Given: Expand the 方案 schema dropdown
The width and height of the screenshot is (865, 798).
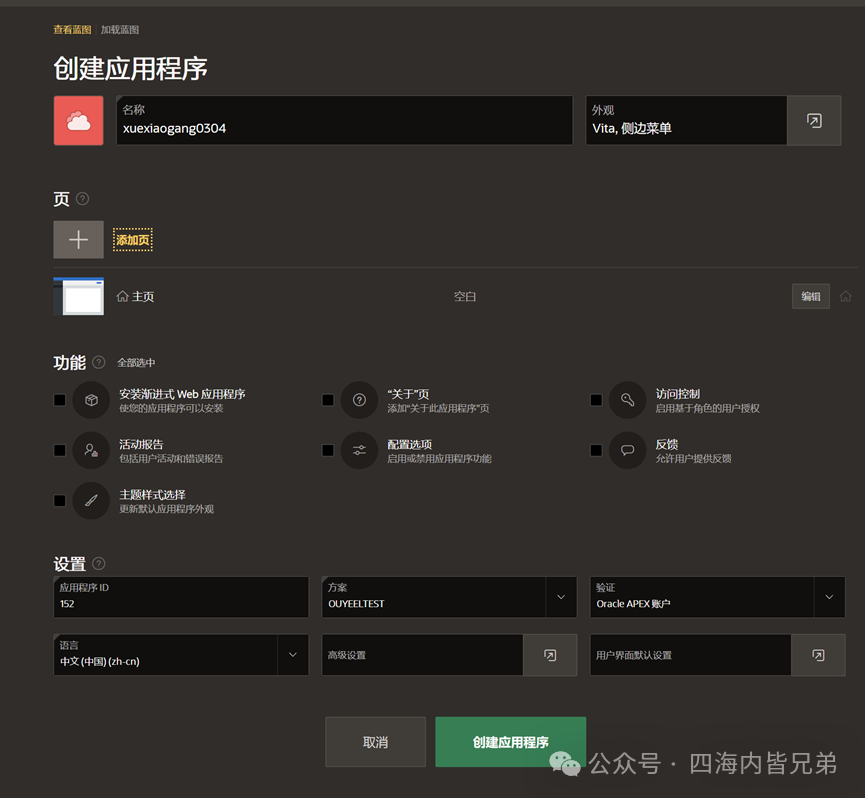Looking at the screenshot, I should 561,597.
